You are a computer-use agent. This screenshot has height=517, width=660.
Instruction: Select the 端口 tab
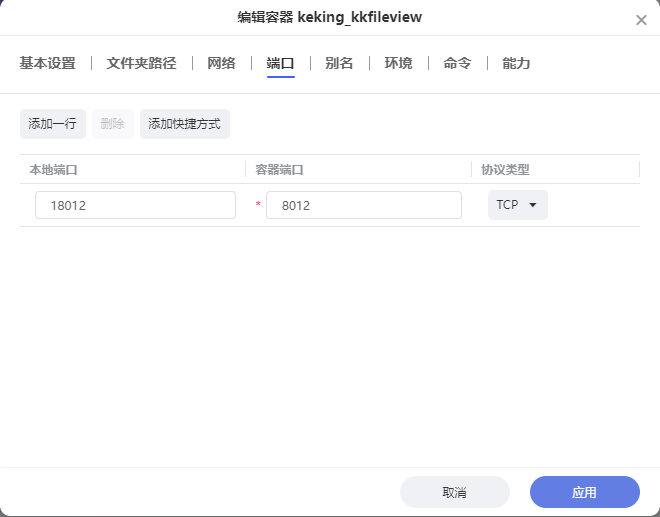pyautogui.click(x=280, y=63)
